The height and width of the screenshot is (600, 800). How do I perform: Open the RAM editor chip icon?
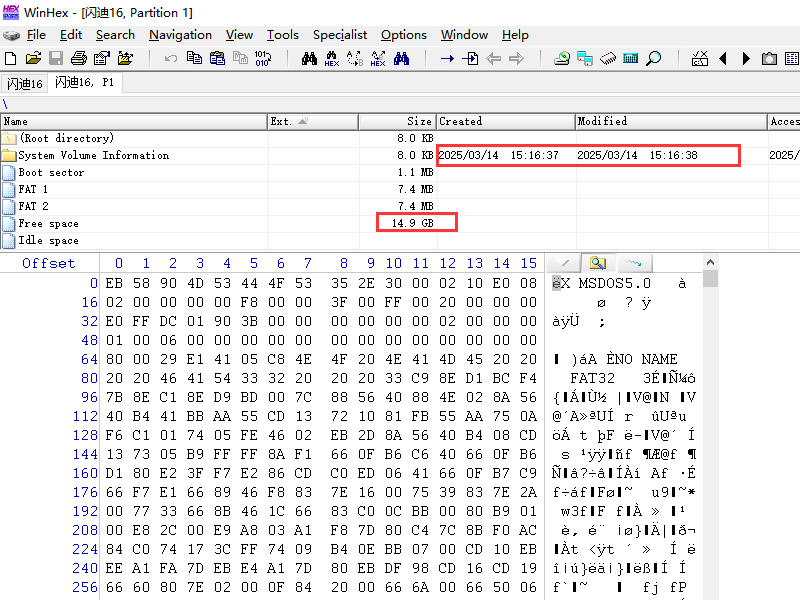point(608,59)
